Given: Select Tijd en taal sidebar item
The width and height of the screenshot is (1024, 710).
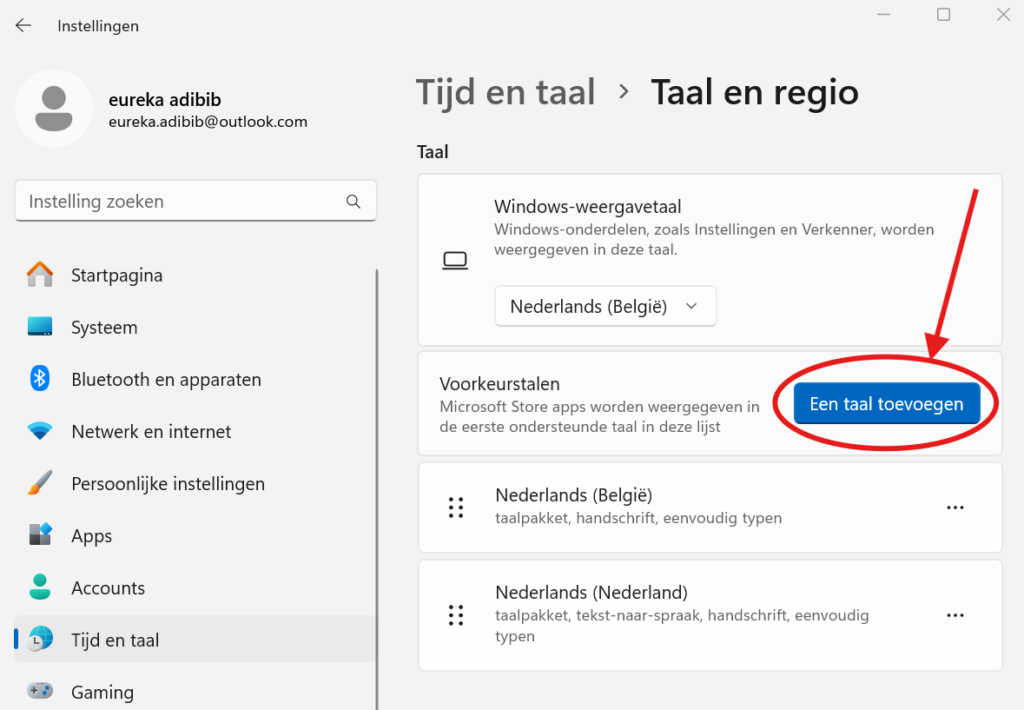Looking at the screenshot, I should pos(115,640).
